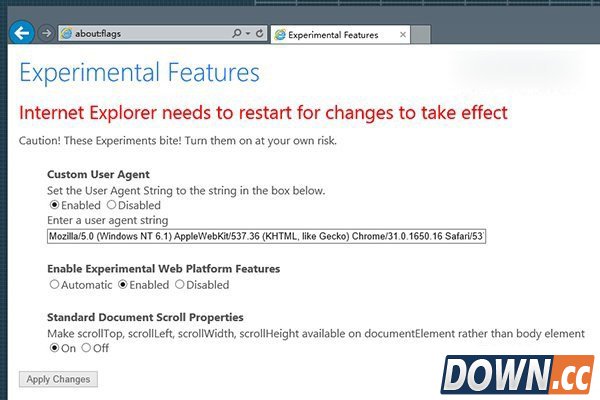Click the IE favicon on Experimental Features tab
This screenshot has width=600, height=400.
[x=279, y=34]
